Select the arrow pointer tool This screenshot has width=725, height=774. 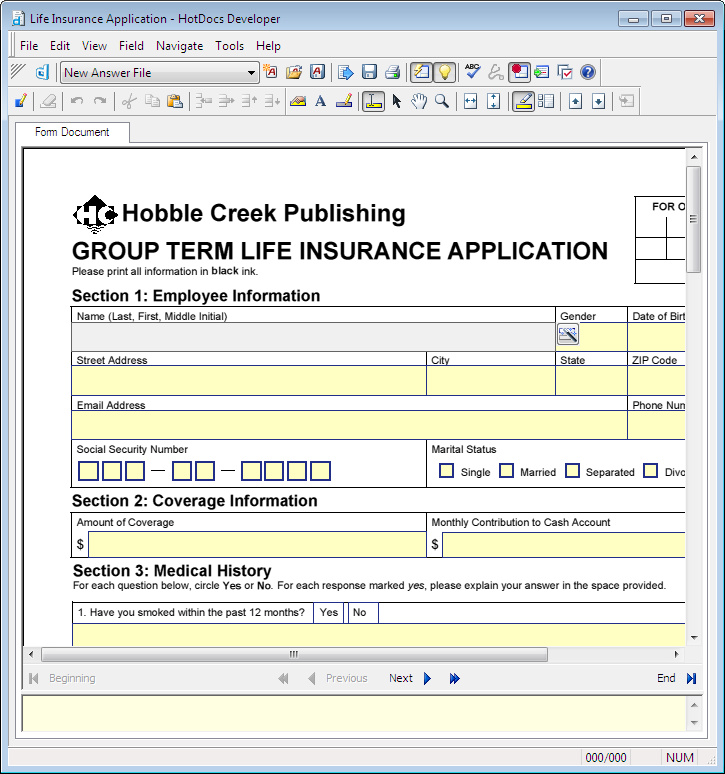[x=397, y=101]
